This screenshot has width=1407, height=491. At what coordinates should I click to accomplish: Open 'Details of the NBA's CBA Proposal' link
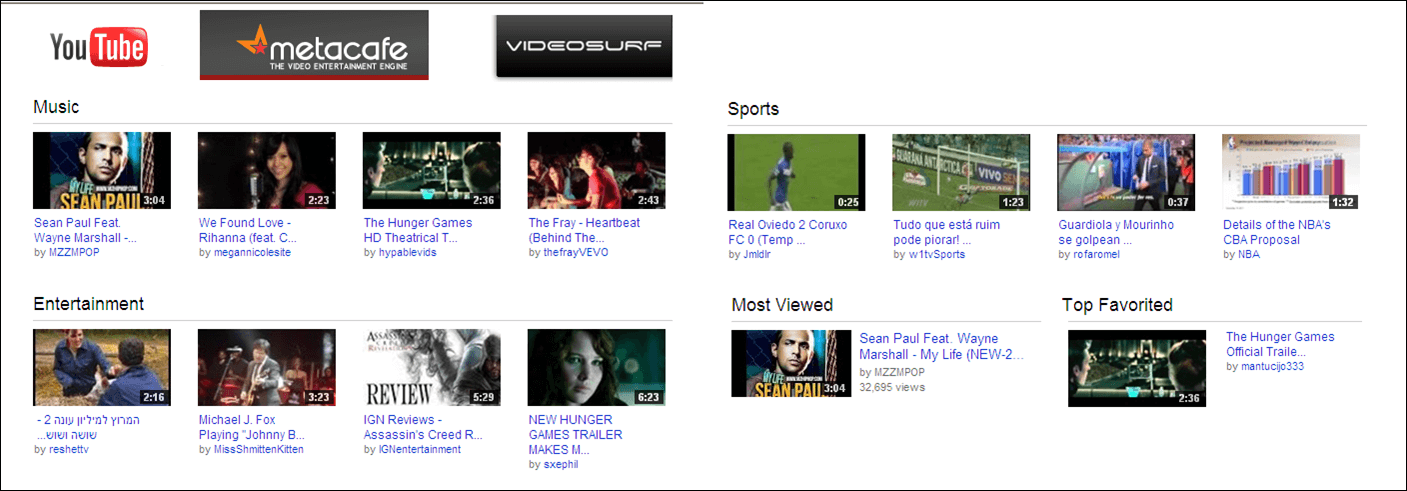[1277, 232]
